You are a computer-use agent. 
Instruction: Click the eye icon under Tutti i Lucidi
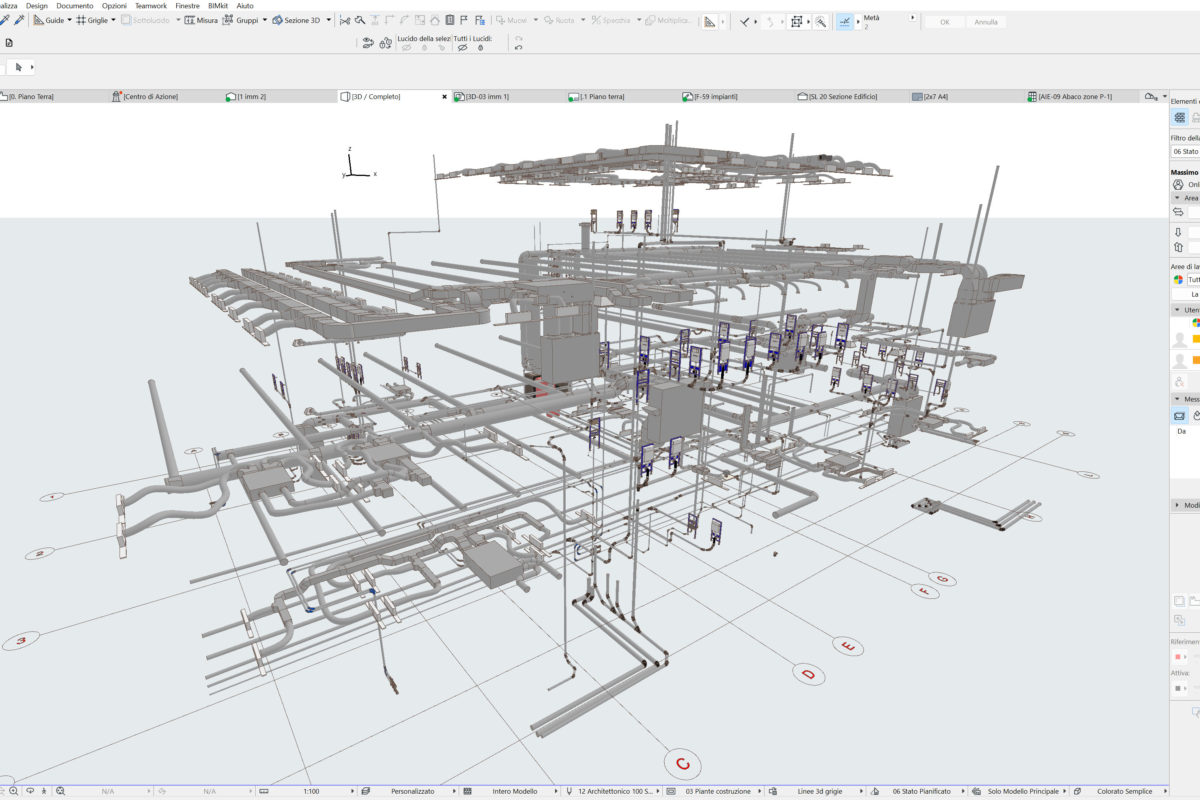pos(463,47)
